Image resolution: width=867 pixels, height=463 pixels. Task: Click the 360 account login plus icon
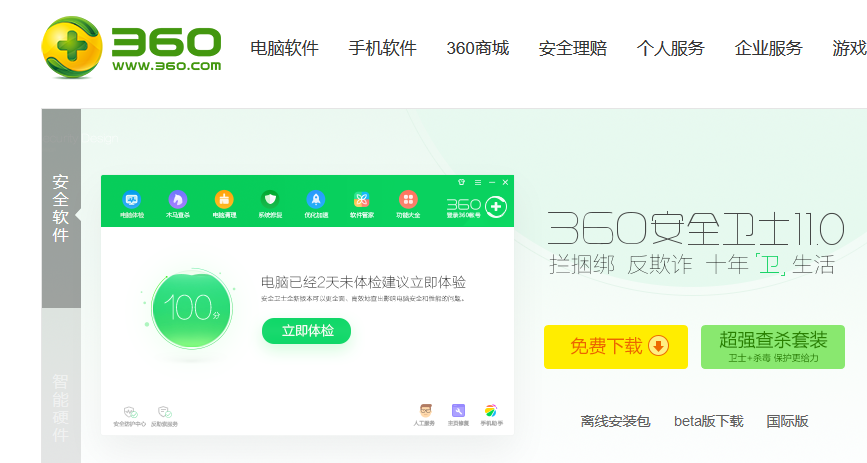point(496,207)
